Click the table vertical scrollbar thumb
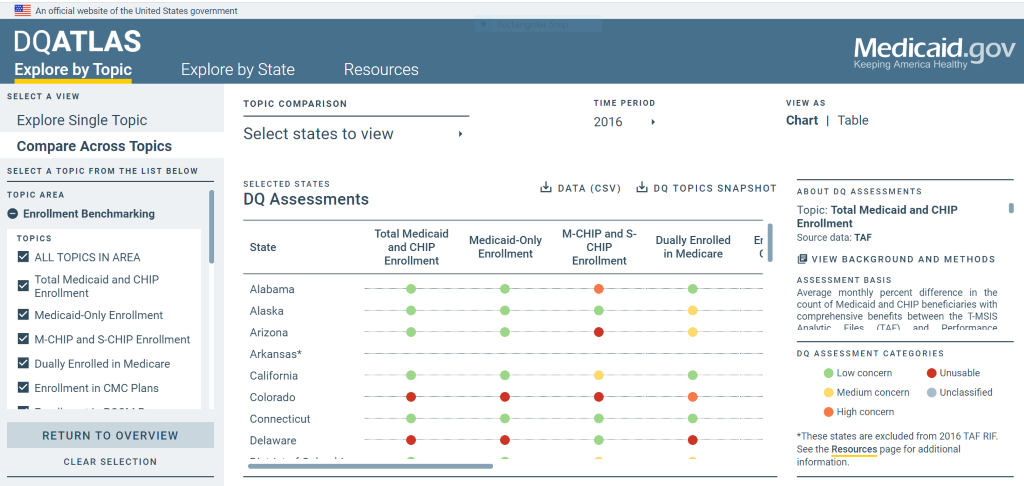Viewport: 1024px width, 486px height. pos(770,242)
